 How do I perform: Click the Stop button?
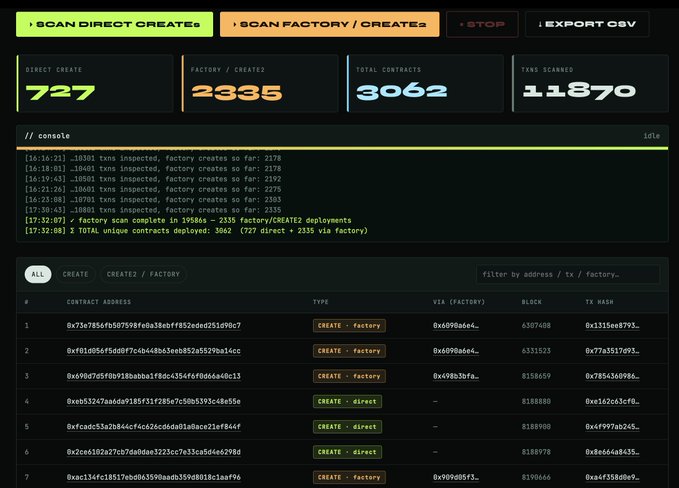coord(482,24)
